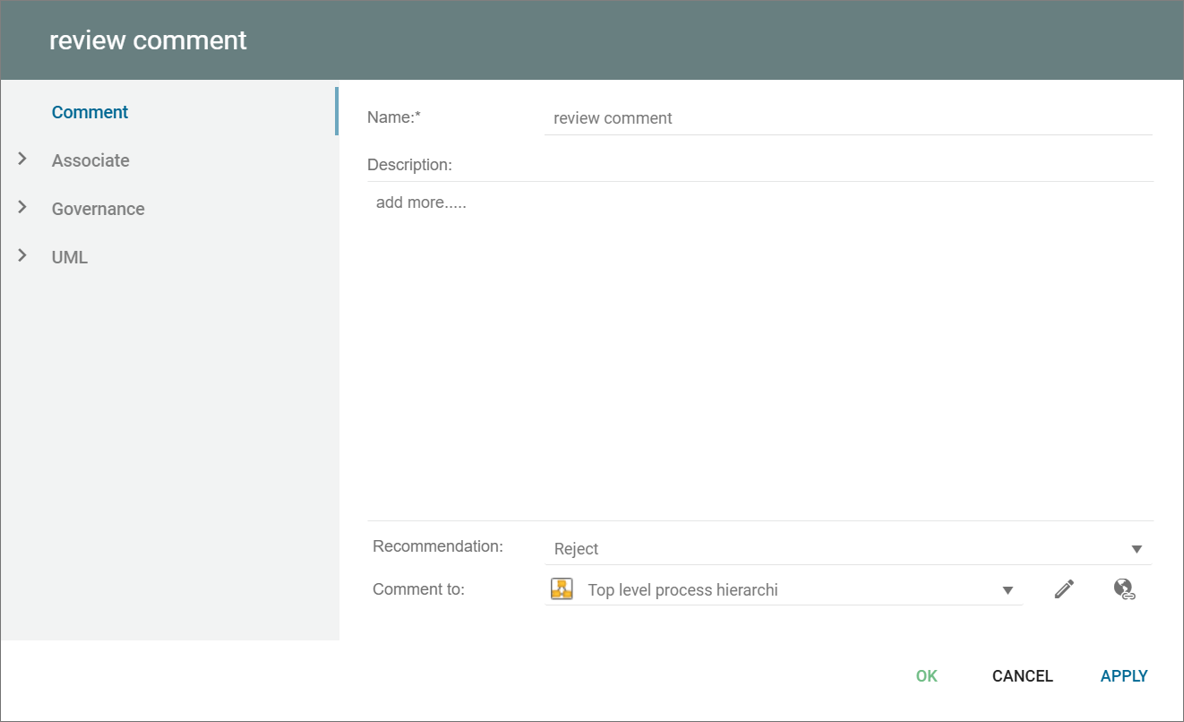Expand the Associate section chevron
1184x722 pixels.
pyautogui.click(x=23, y=160)
